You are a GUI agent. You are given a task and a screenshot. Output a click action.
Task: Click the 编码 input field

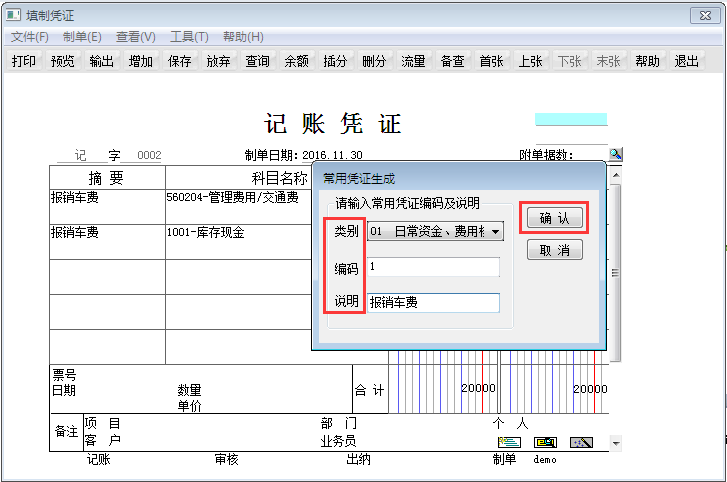pyautogui.click(x=432, y=267)
